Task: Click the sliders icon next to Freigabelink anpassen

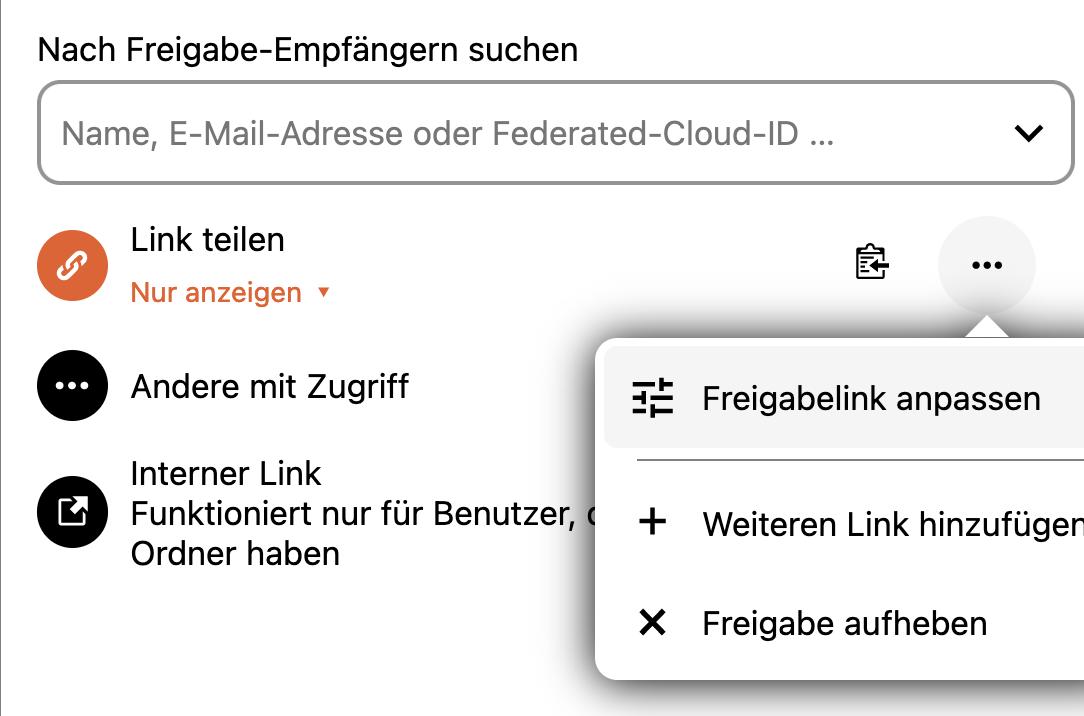Action: [x=653, y=398]
